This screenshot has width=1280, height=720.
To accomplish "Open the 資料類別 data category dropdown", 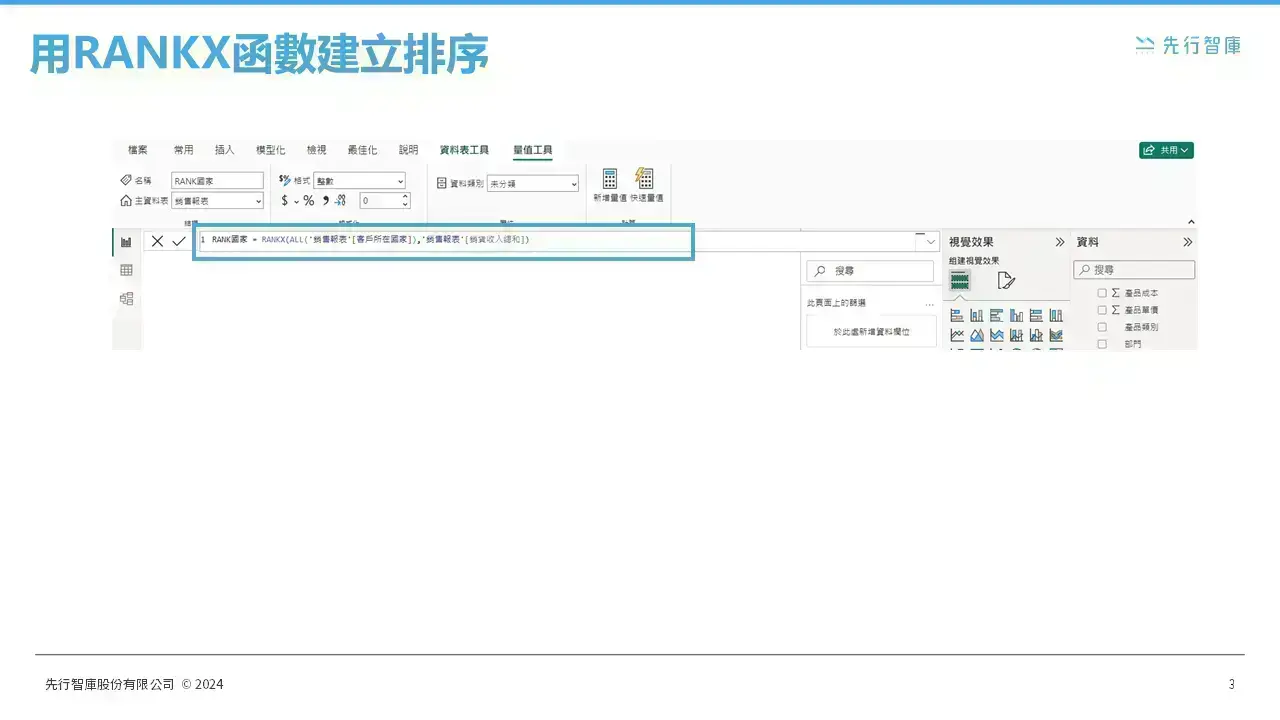I will coord(532,184).
